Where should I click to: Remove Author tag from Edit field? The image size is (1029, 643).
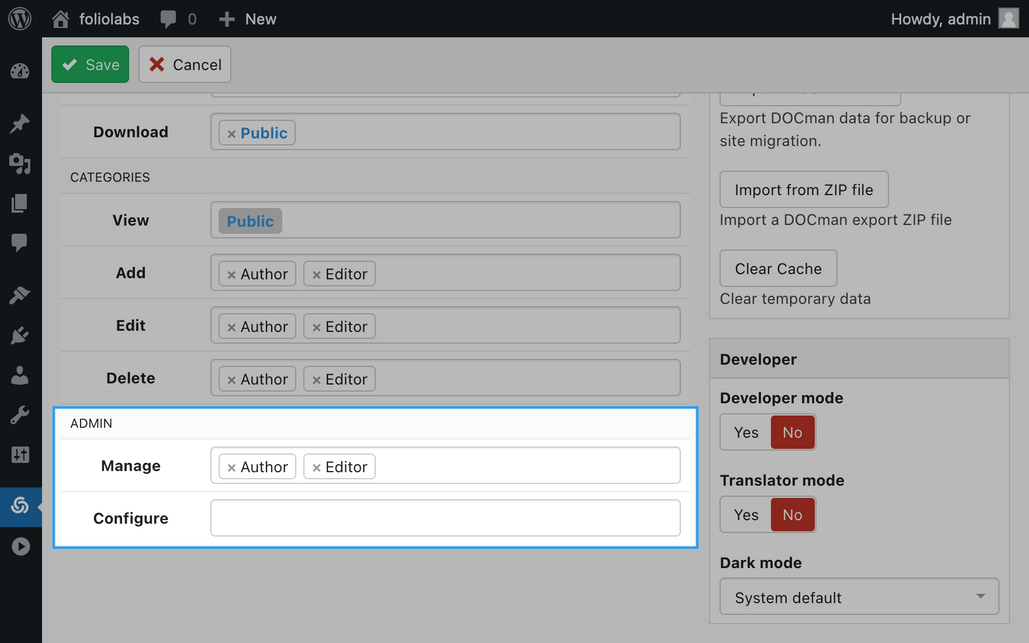click(232, 327)
